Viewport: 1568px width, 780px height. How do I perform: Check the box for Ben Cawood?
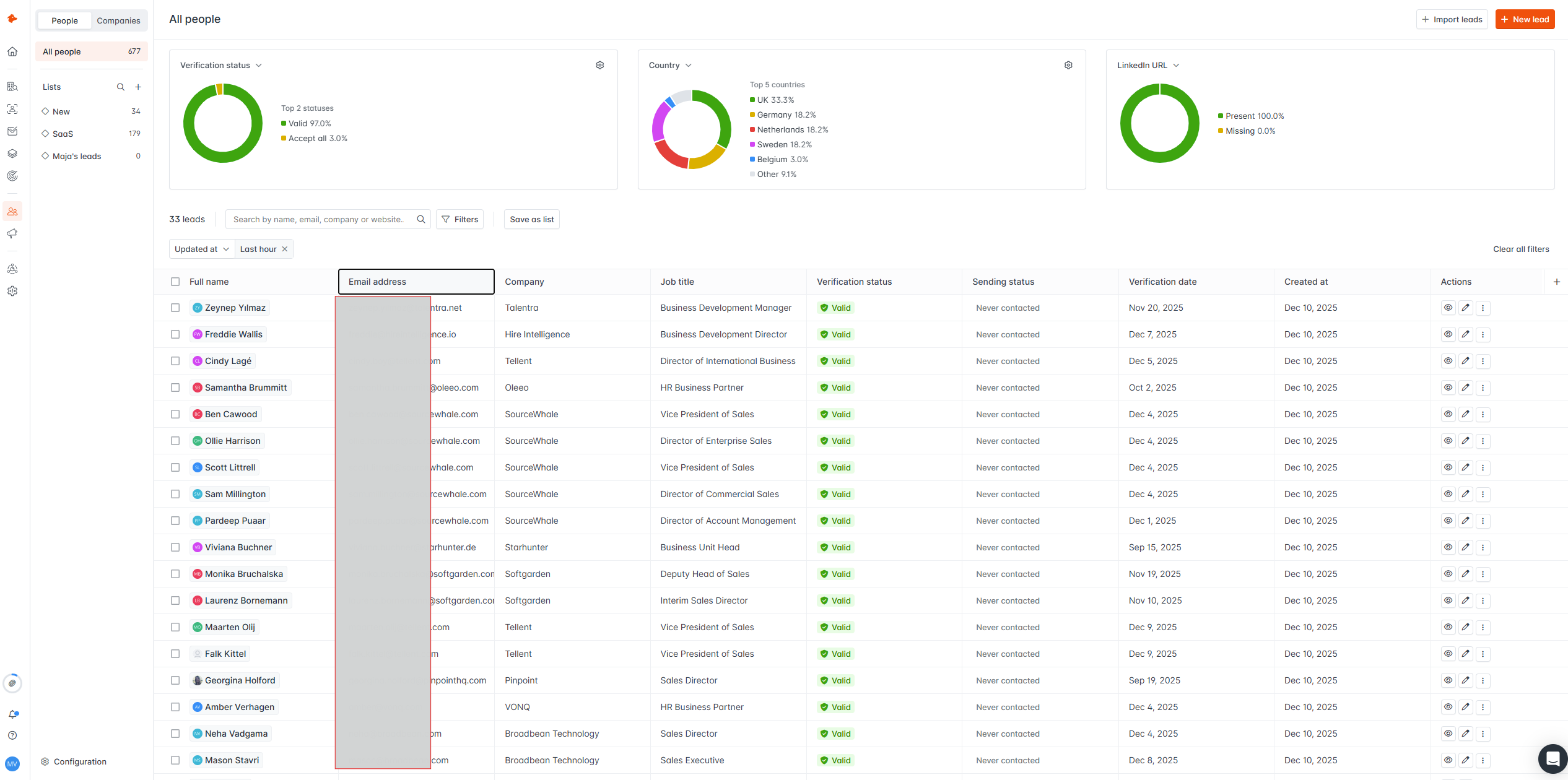175,414
